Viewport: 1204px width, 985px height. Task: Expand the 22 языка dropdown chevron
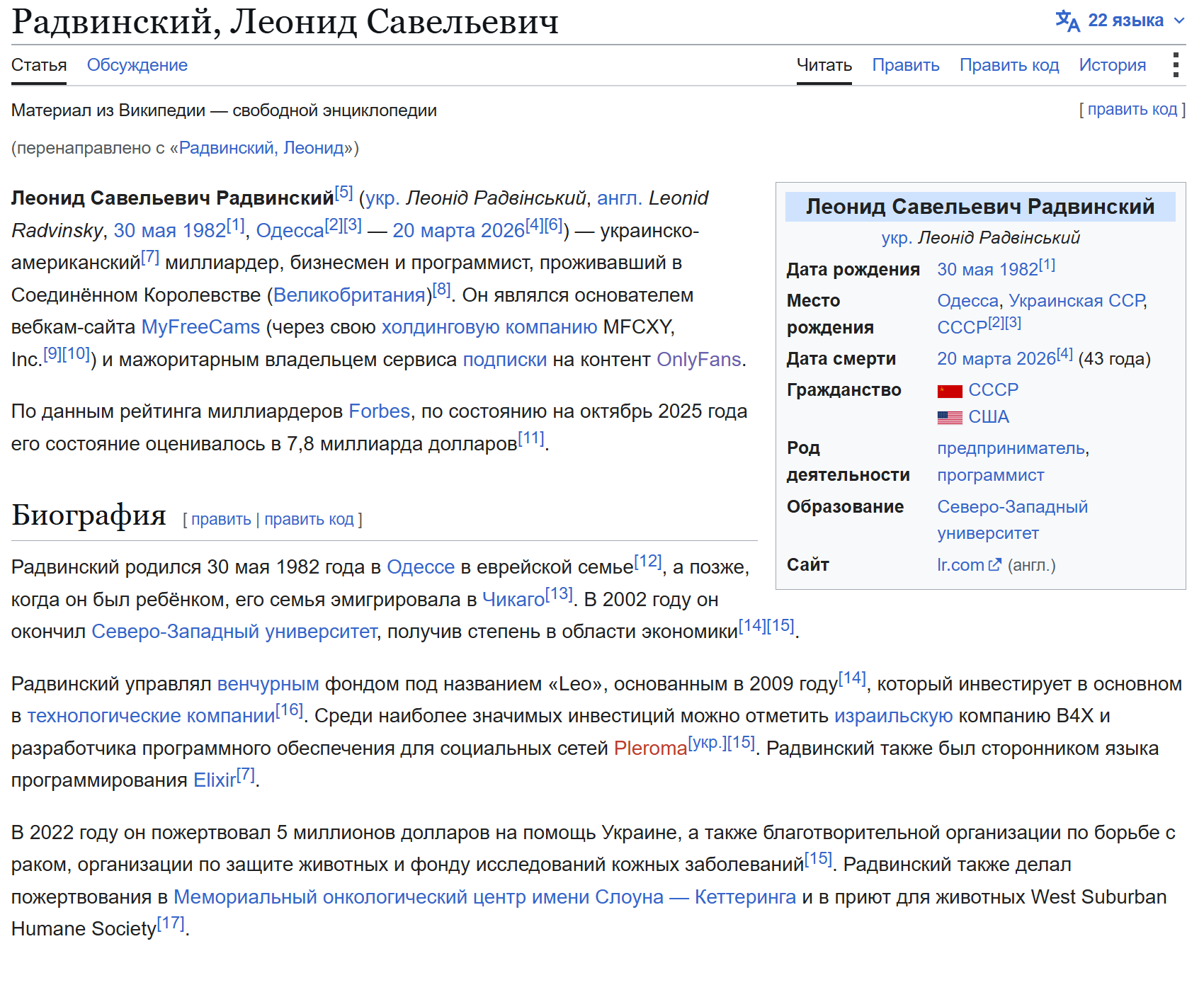1179,21
